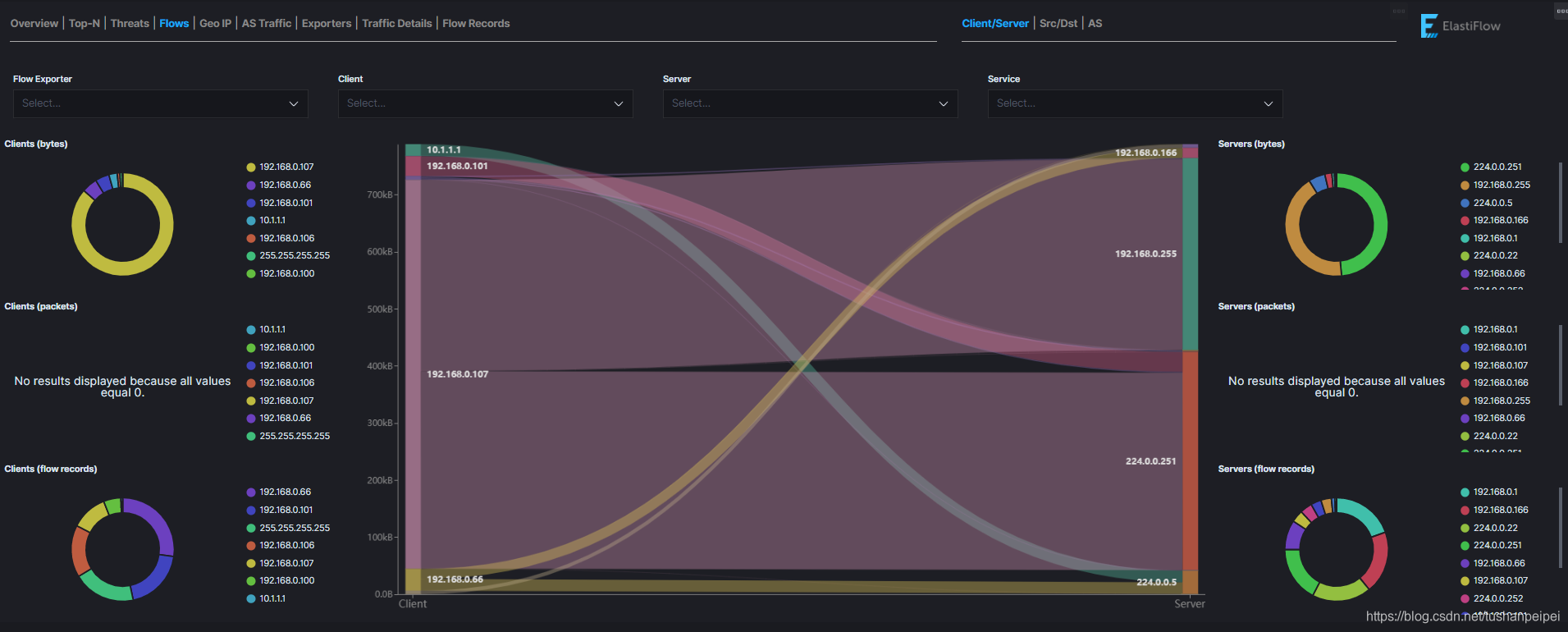This screenshot has width=1568, height=632.
Task: Toggle 192.168.0.1 in Servers (packets) legend
Action: (x=1489, y=330)
